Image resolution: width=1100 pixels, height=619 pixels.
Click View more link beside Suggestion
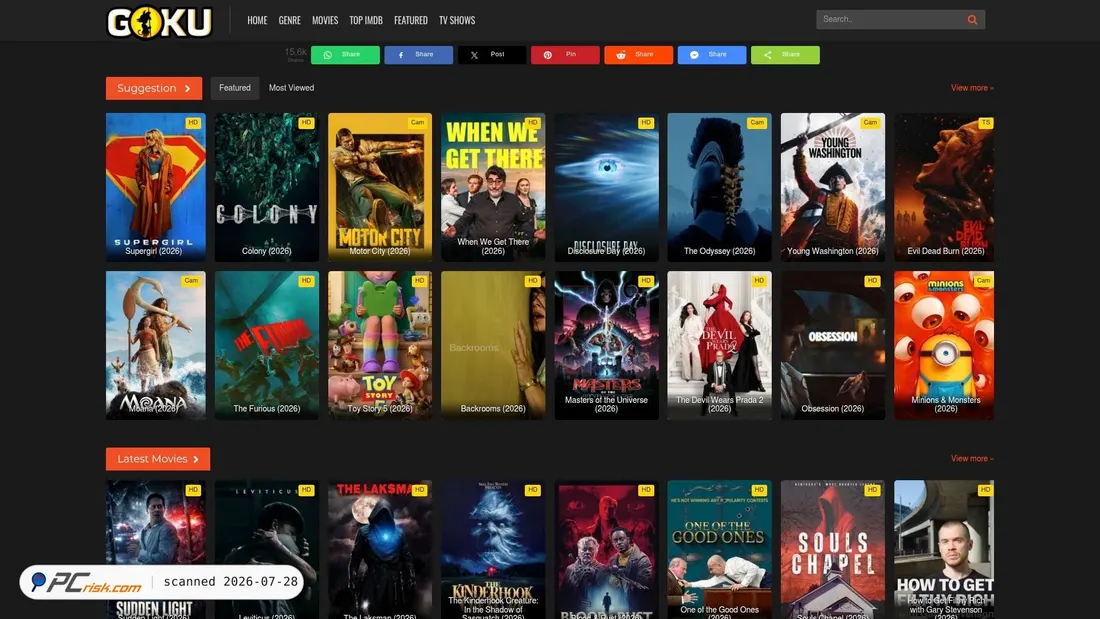click(972, 88)
